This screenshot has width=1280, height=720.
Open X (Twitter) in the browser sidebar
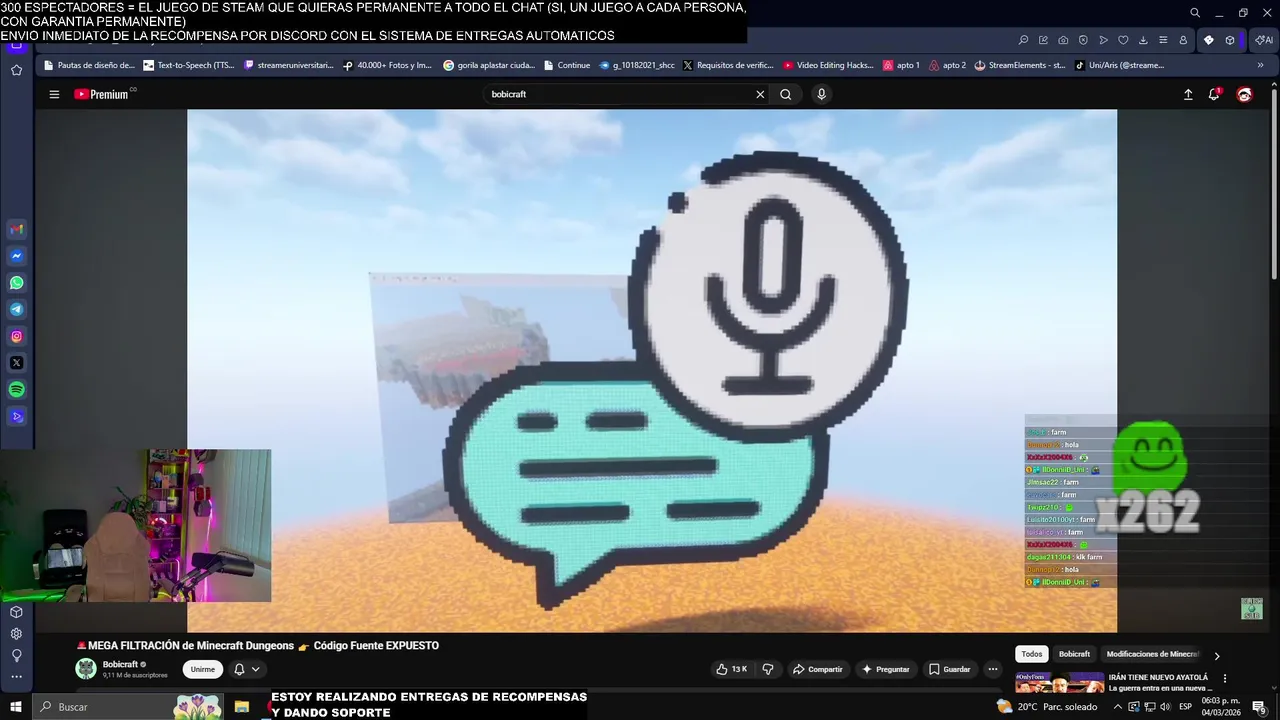click(16, 363)
